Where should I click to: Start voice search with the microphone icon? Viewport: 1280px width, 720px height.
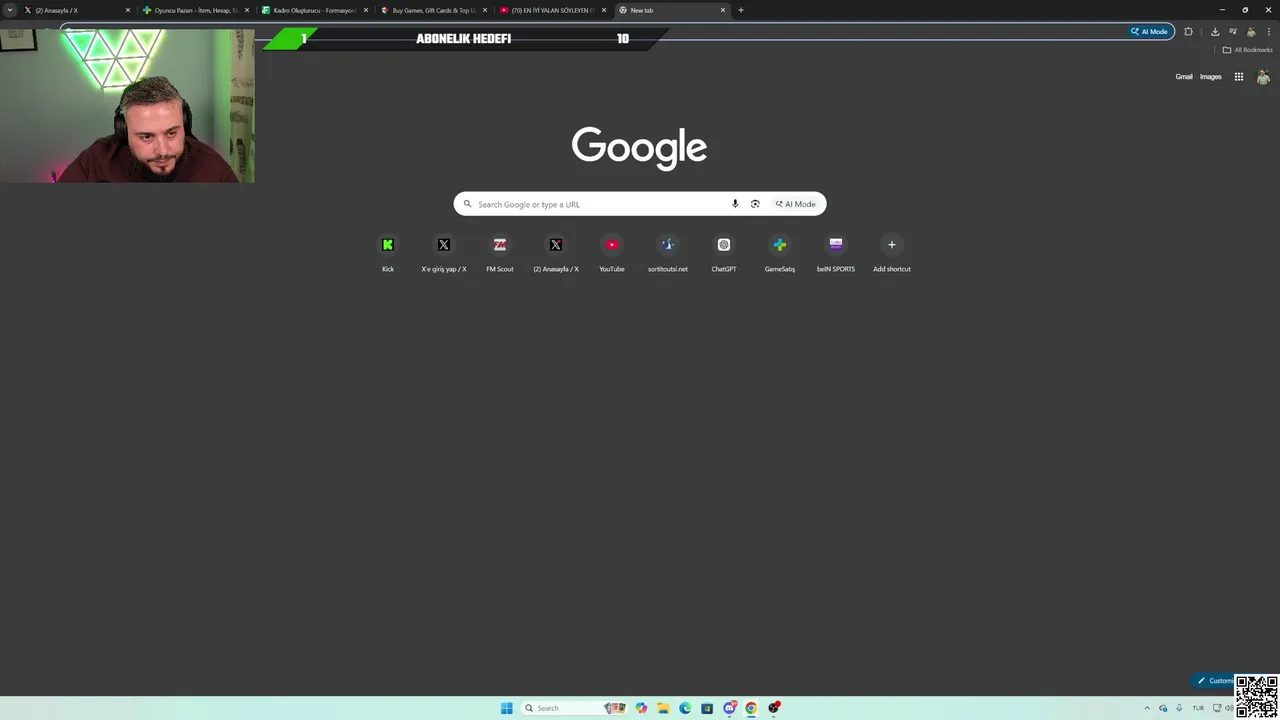point(735,204)
